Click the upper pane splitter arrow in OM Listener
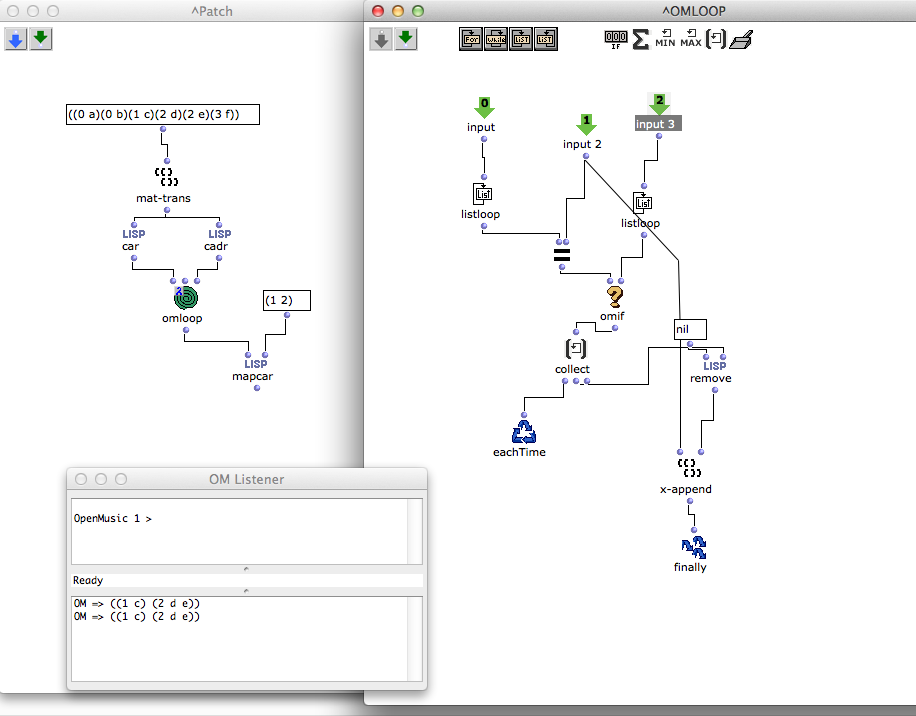 click(x=246, y=569)
